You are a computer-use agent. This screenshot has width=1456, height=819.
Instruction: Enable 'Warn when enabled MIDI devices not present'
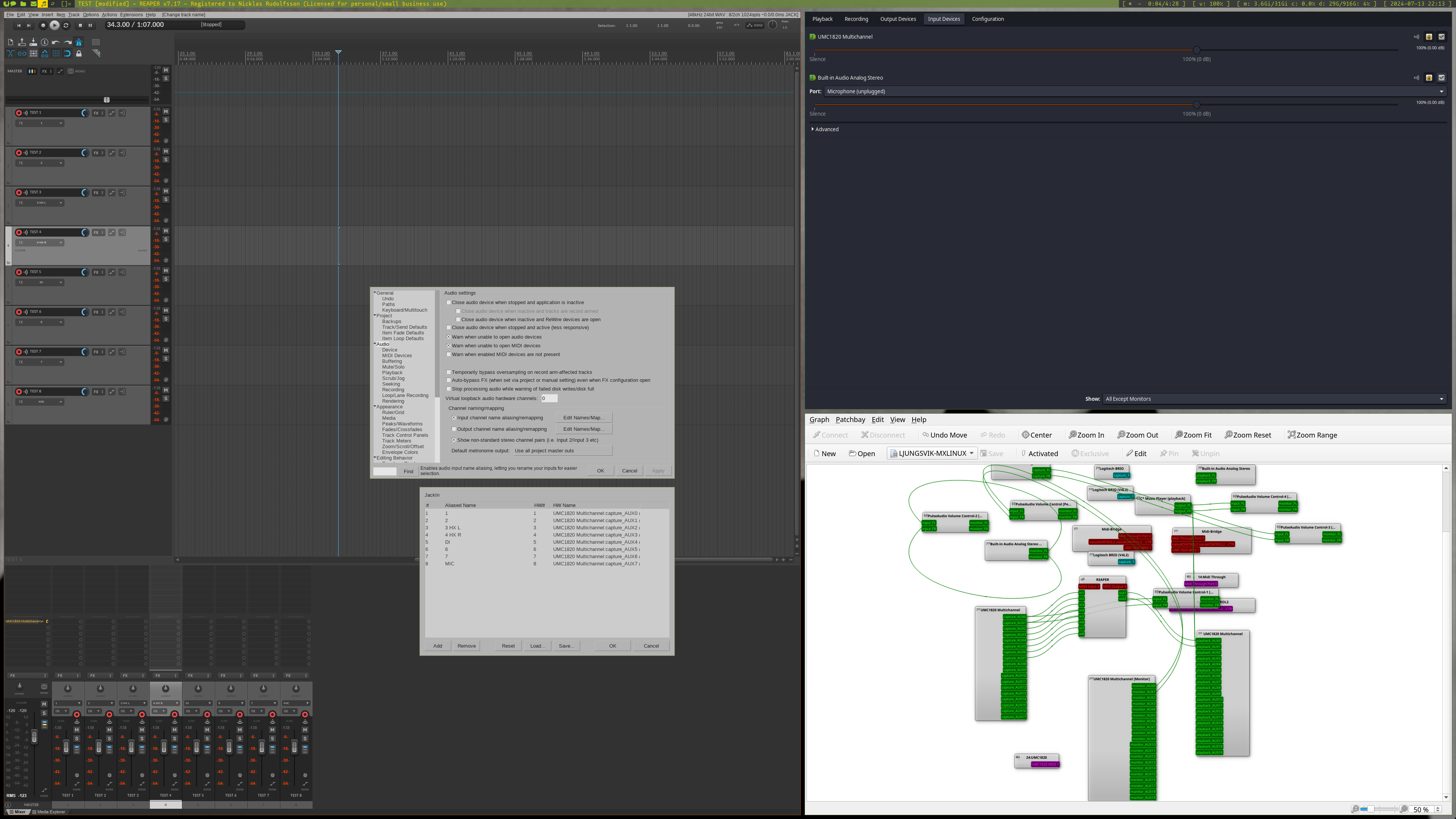click(x=449, y=355)
